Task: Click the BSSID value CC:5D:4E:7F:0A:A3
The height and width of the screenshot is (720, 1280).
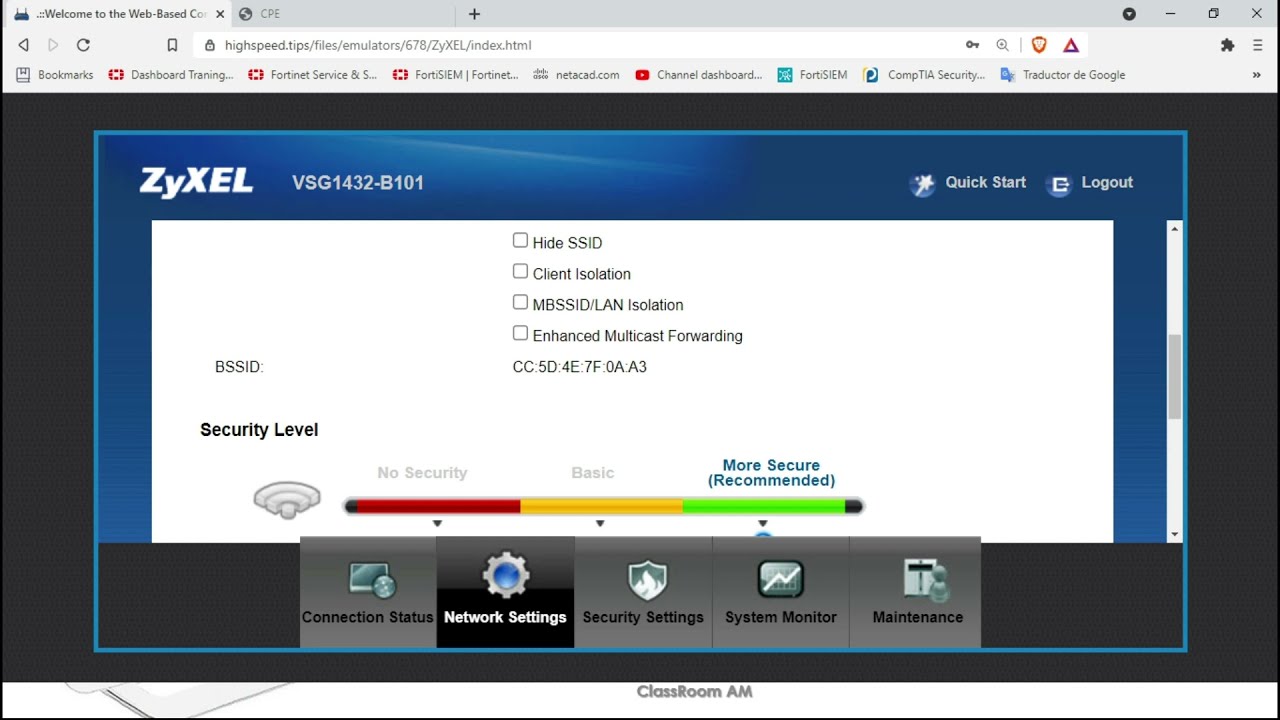Action: (580, 367)
